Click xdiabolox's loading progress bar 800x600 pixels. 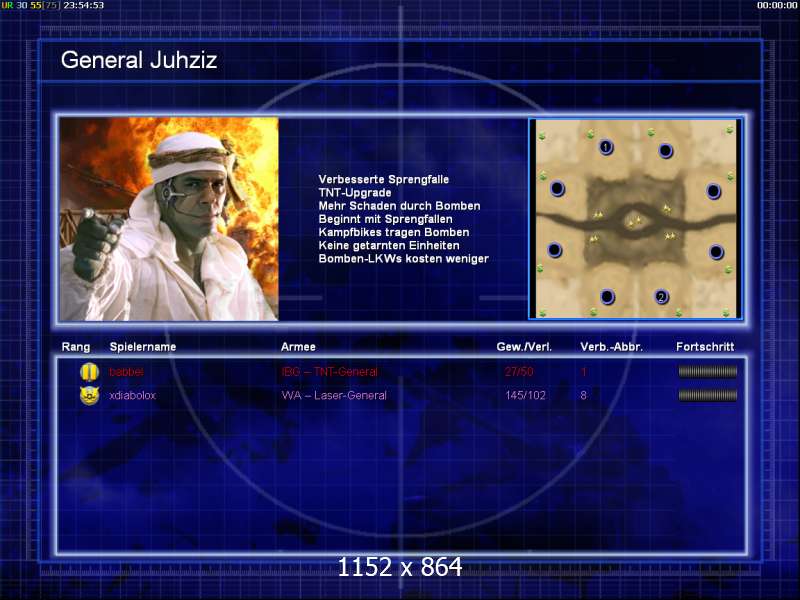(708, 395)
